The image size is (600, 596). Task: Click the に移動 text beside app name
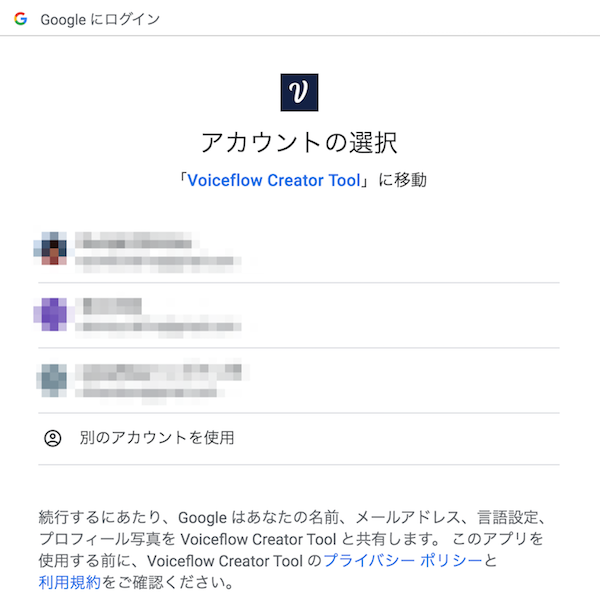pyautogui.click(x=403, y=180)
